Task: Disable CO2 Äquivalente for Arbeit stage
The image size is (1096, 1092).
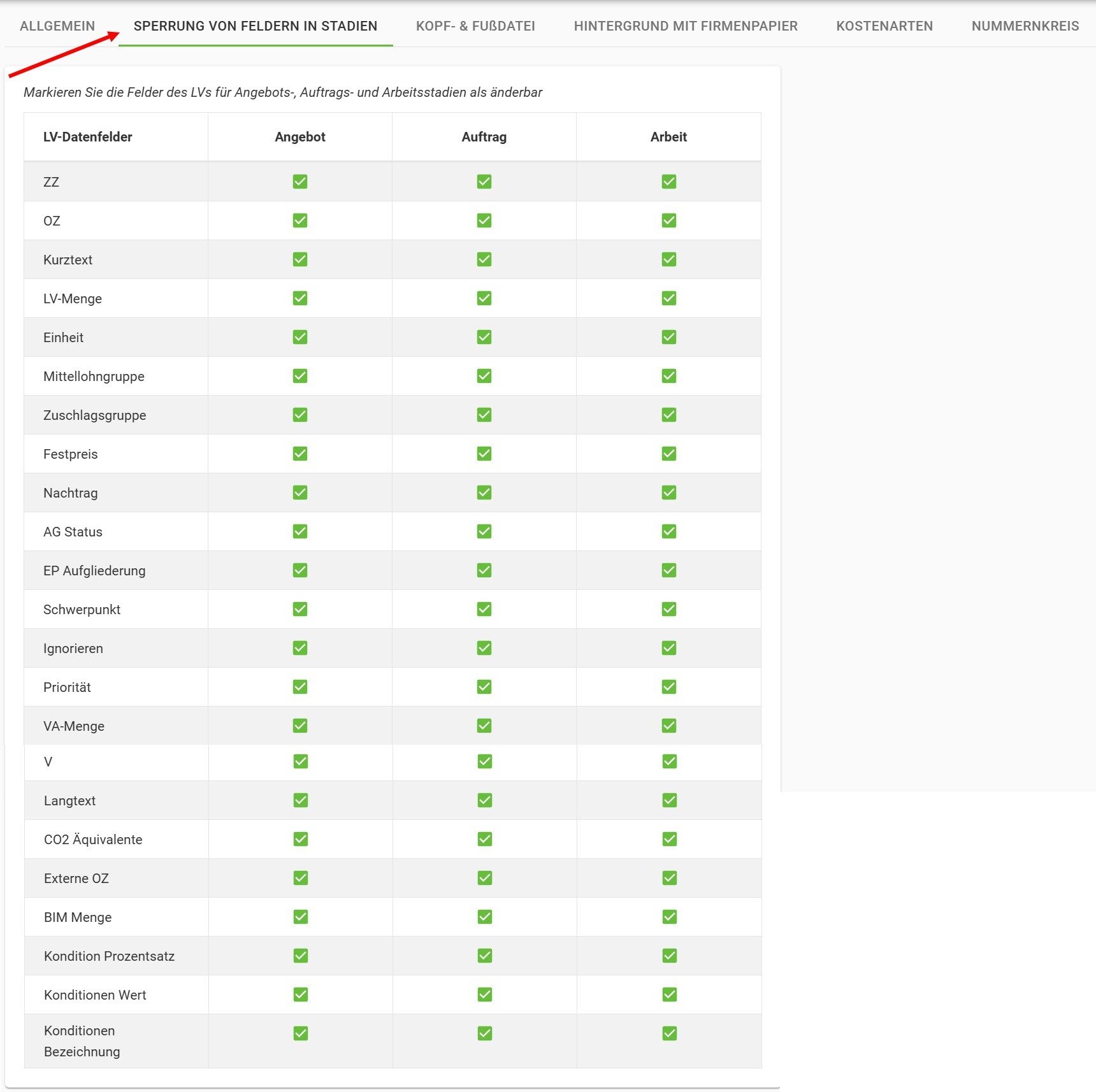Action: [670, 839]
